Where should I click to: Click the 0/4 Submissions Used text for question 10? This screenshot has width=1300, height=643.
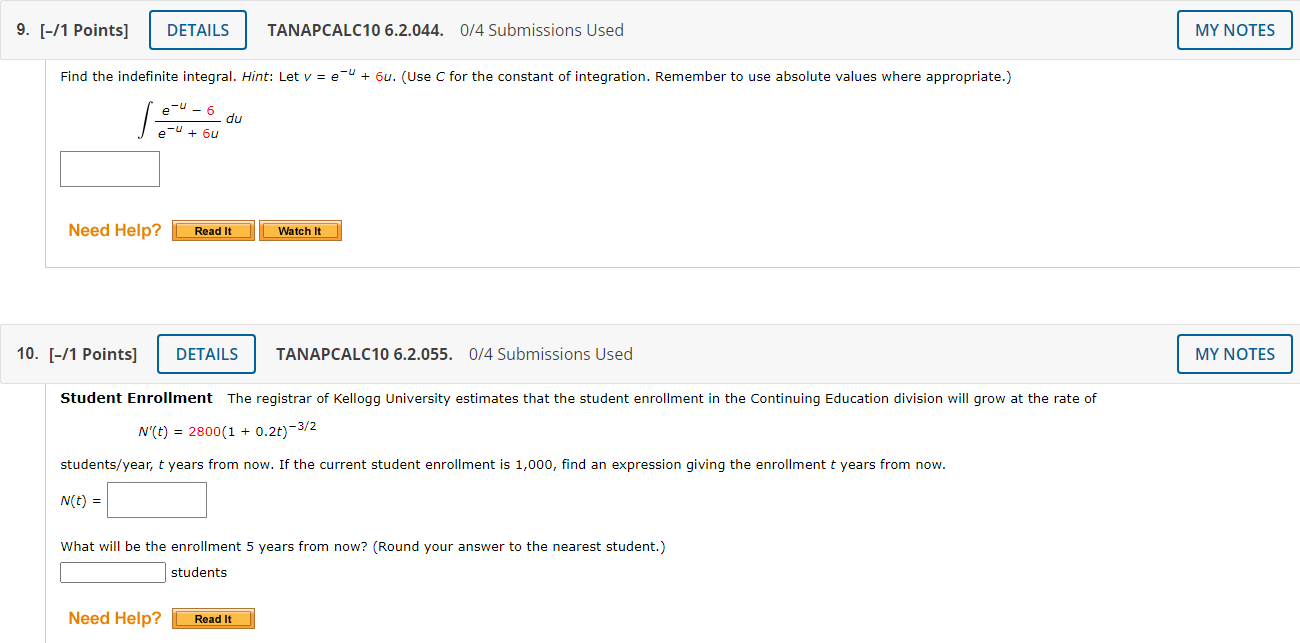[551, 353]
